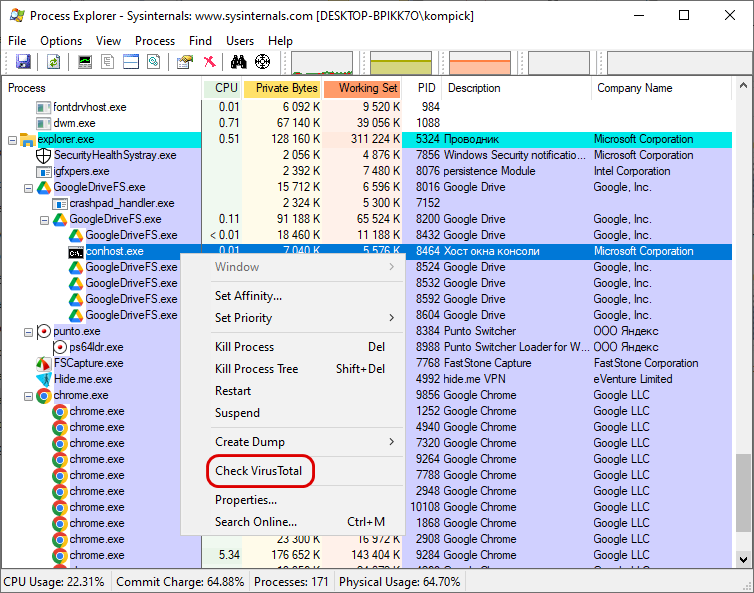This screenshot has height=593, width=754.
Task: Select the explorer.exe folder icon
Action: click(x=28, y=140)
